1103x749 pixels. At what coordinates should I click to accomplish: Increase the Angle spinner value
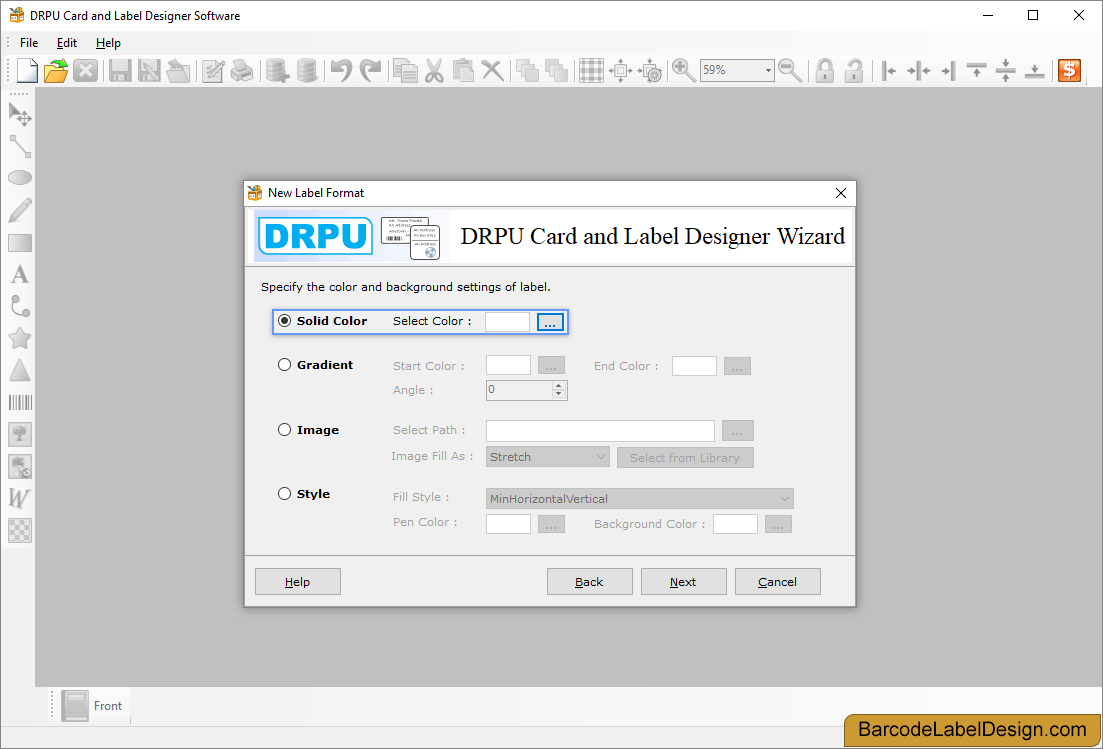[559, 385]
